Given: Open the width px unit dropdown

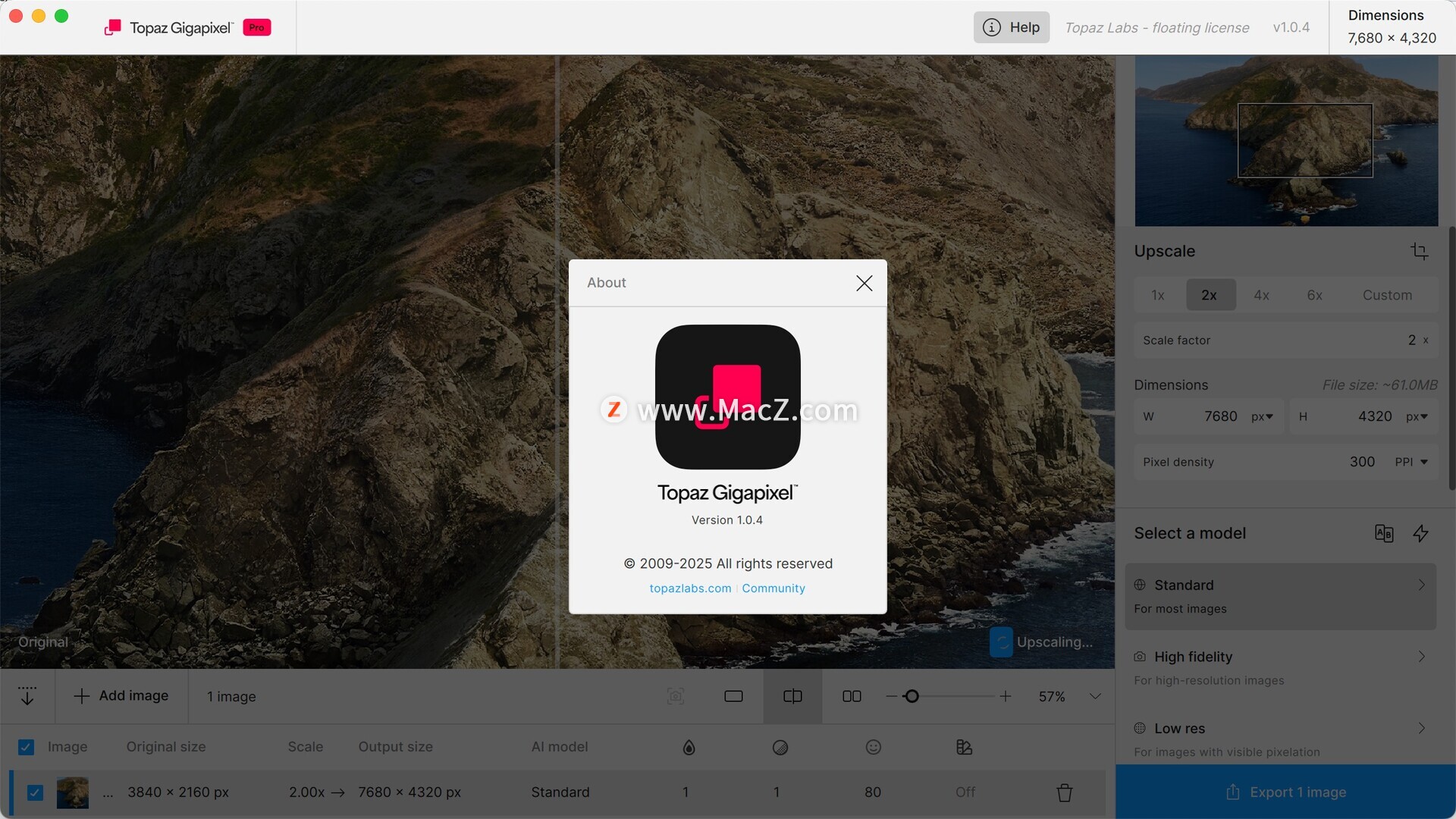Looking at the screenshot, I should coord(1262,416).
